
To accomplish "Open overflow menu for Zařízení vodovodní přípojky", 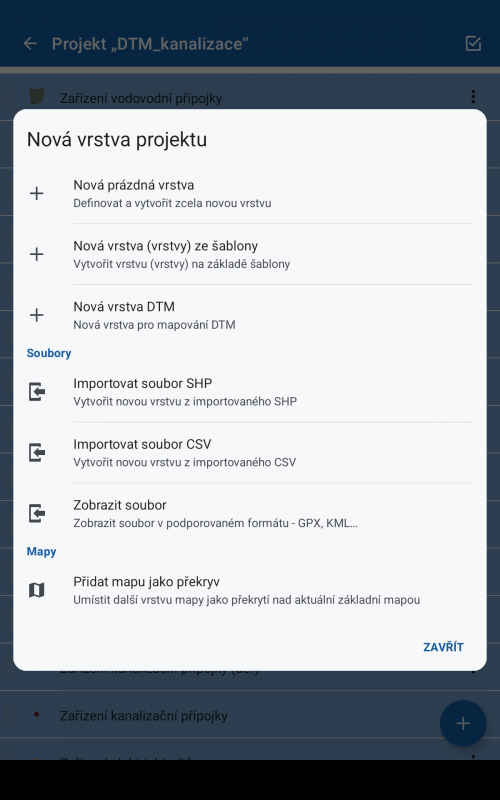I will coord(473,96).
